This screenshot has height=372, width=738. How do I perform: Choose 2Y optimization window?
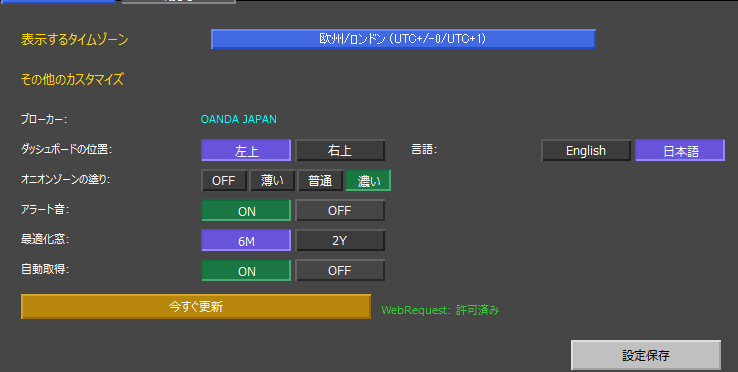[340, 241]
